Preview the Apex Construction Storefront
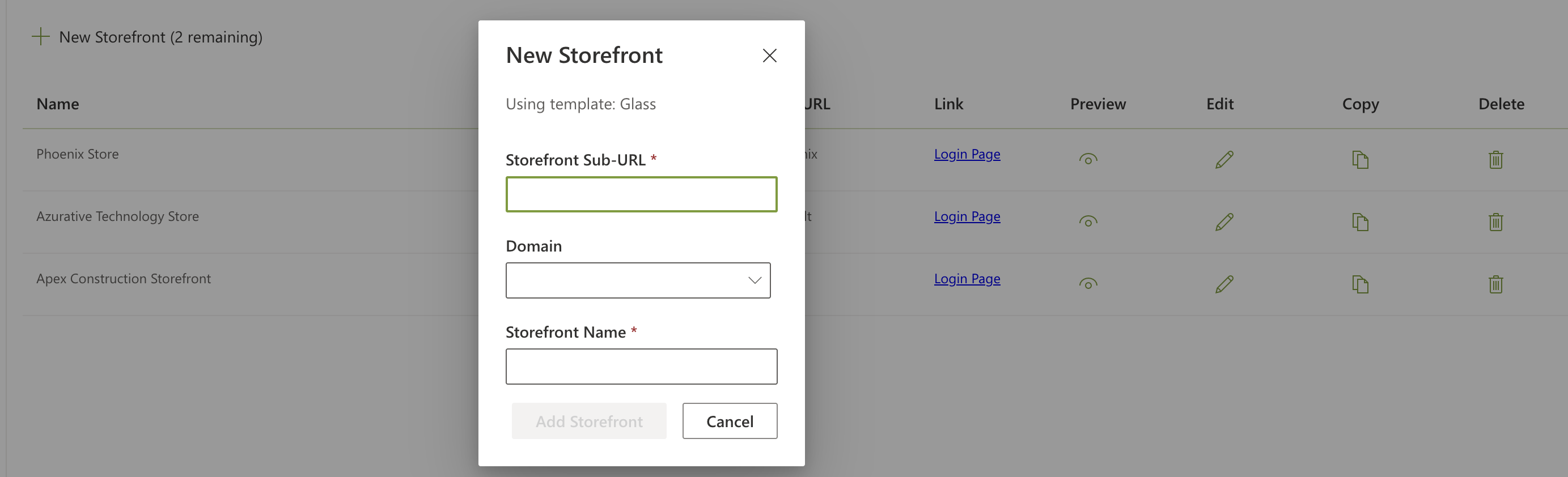Image resolution: width=1568 pixels, height=477 pixels. [1088, 283]
